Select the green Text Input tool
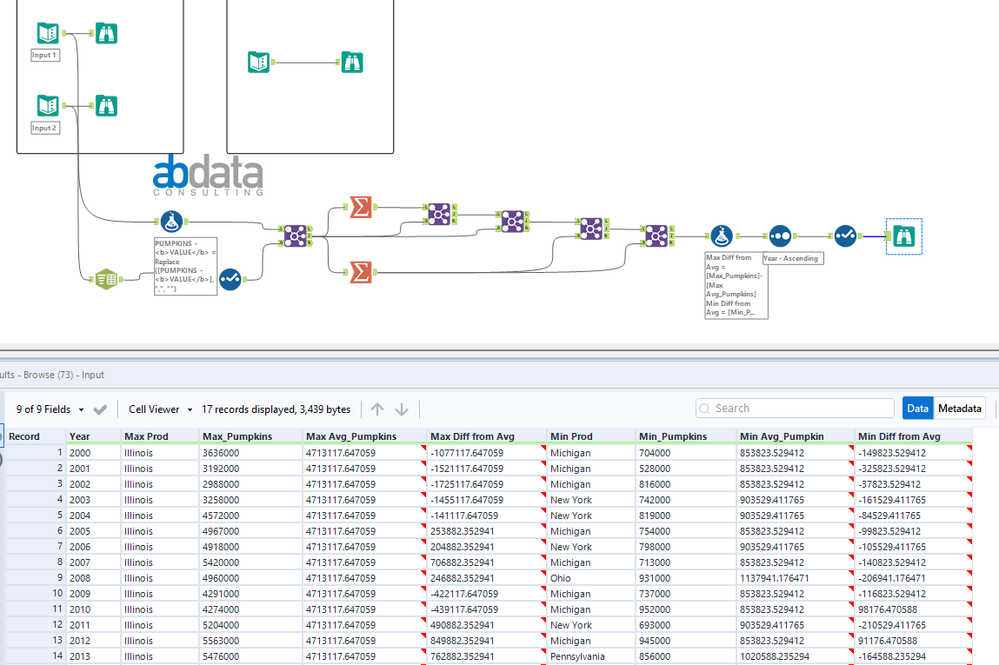Screen dimensions: 999x665 click(x=106, y=279)
